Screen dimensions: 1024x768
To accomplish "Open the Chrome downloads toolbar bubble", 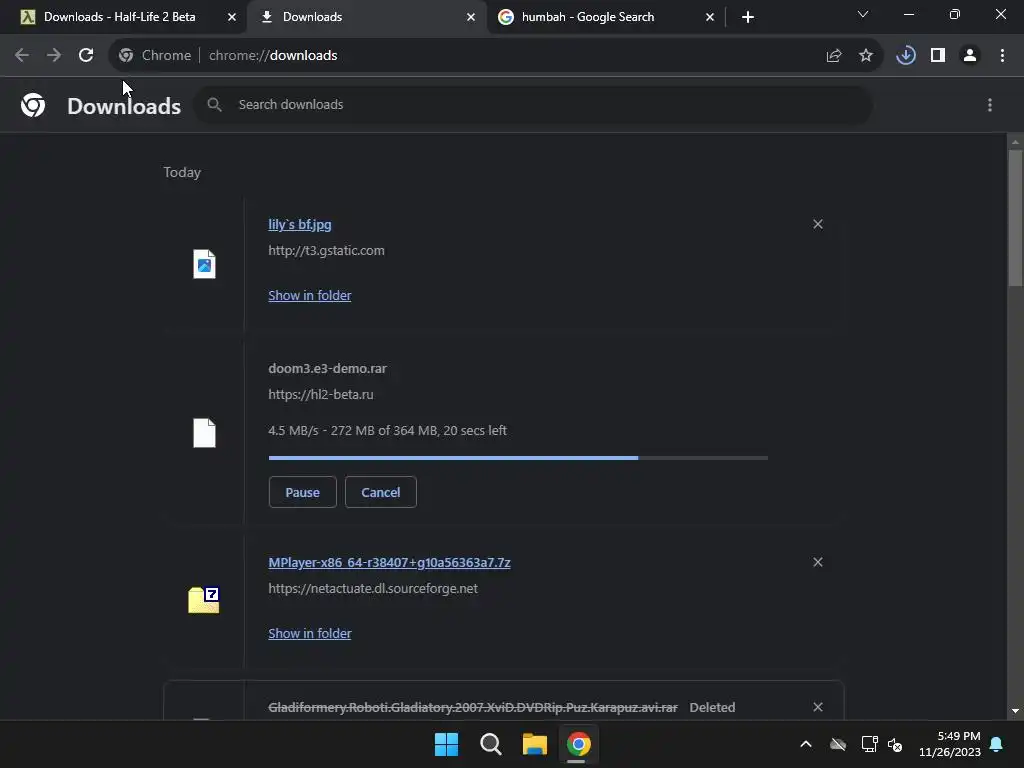I will [906, 56].
